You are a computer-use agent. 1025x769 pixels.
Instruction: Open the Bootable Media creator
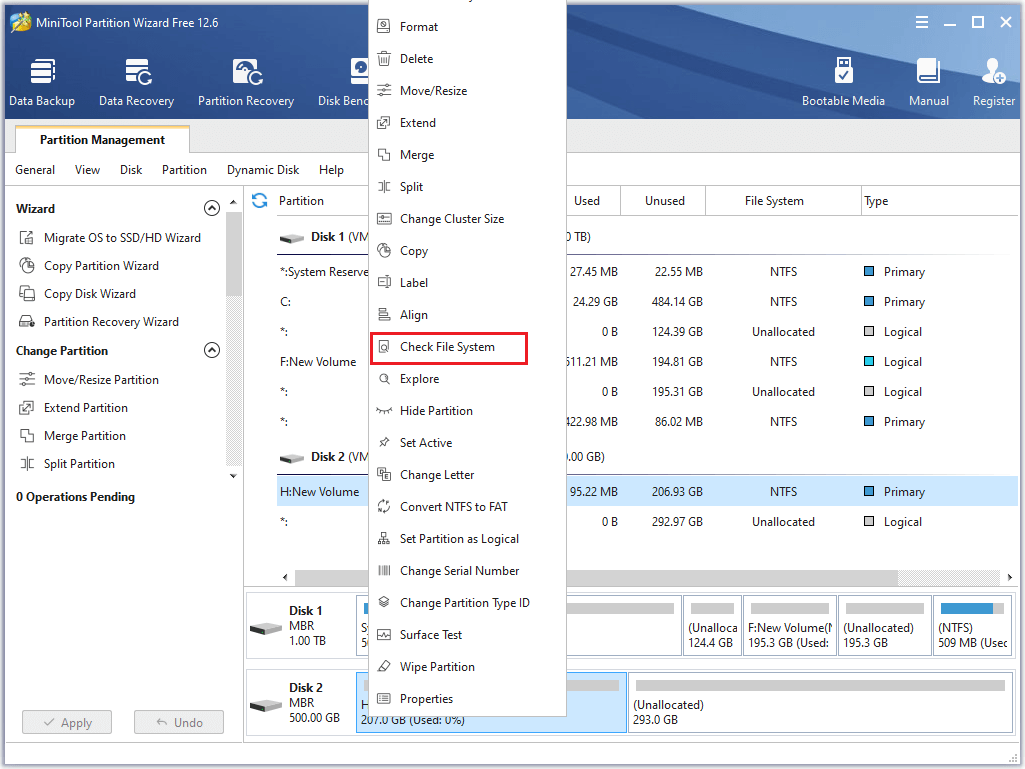[x=843, y=80]
